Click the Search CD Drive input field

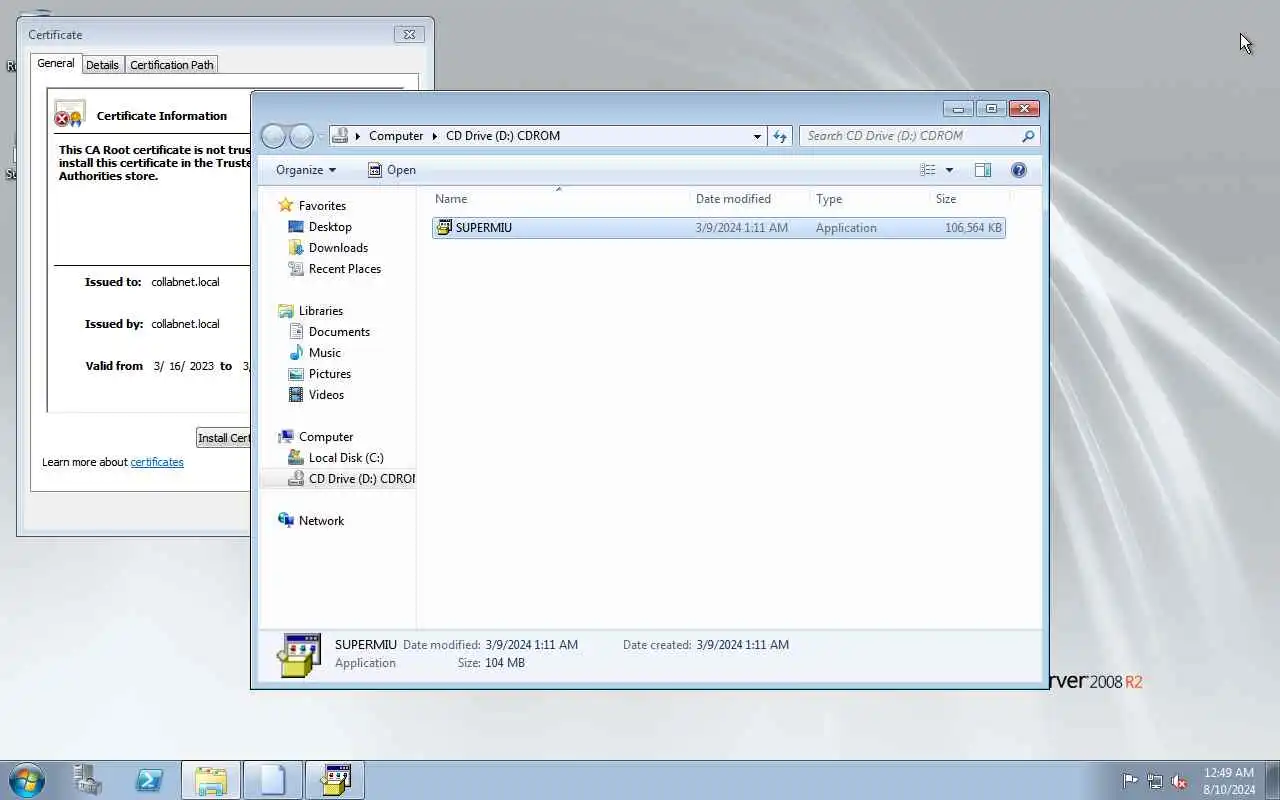(910, 136)
